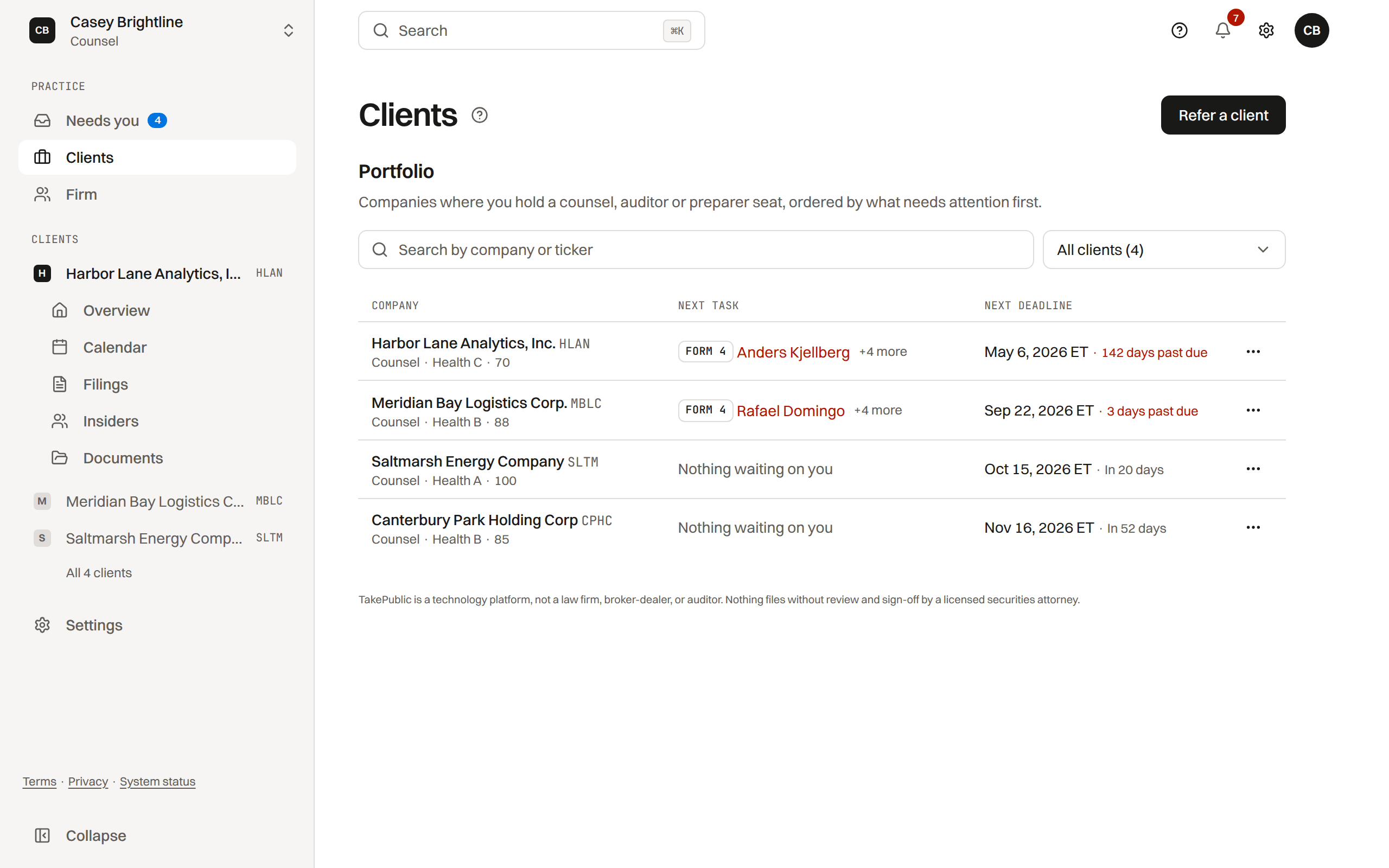The width and height of the screenshot is (1389, 868).
Task: Open the Privacy link
Action: 88,781
